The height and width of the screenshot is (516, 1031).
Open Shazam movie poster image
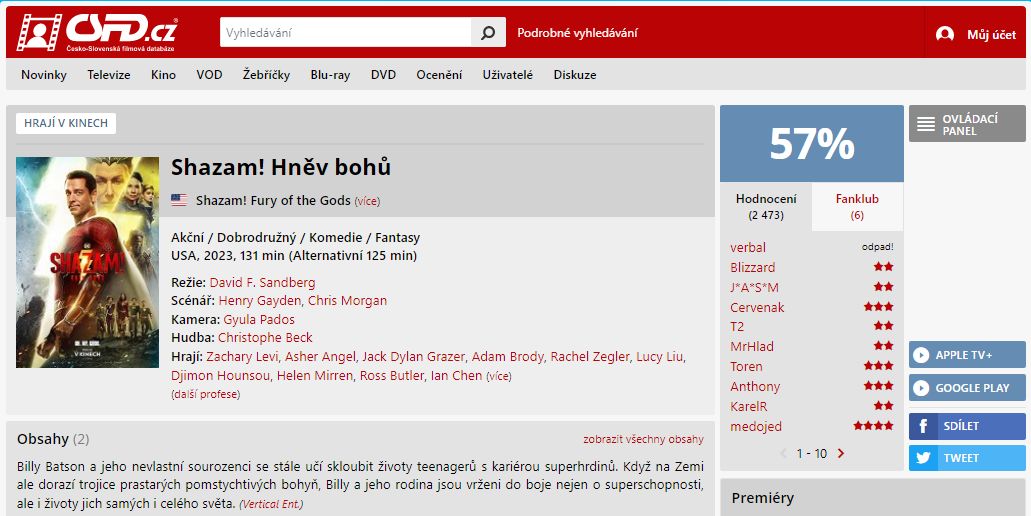click(x=87, y=262)
